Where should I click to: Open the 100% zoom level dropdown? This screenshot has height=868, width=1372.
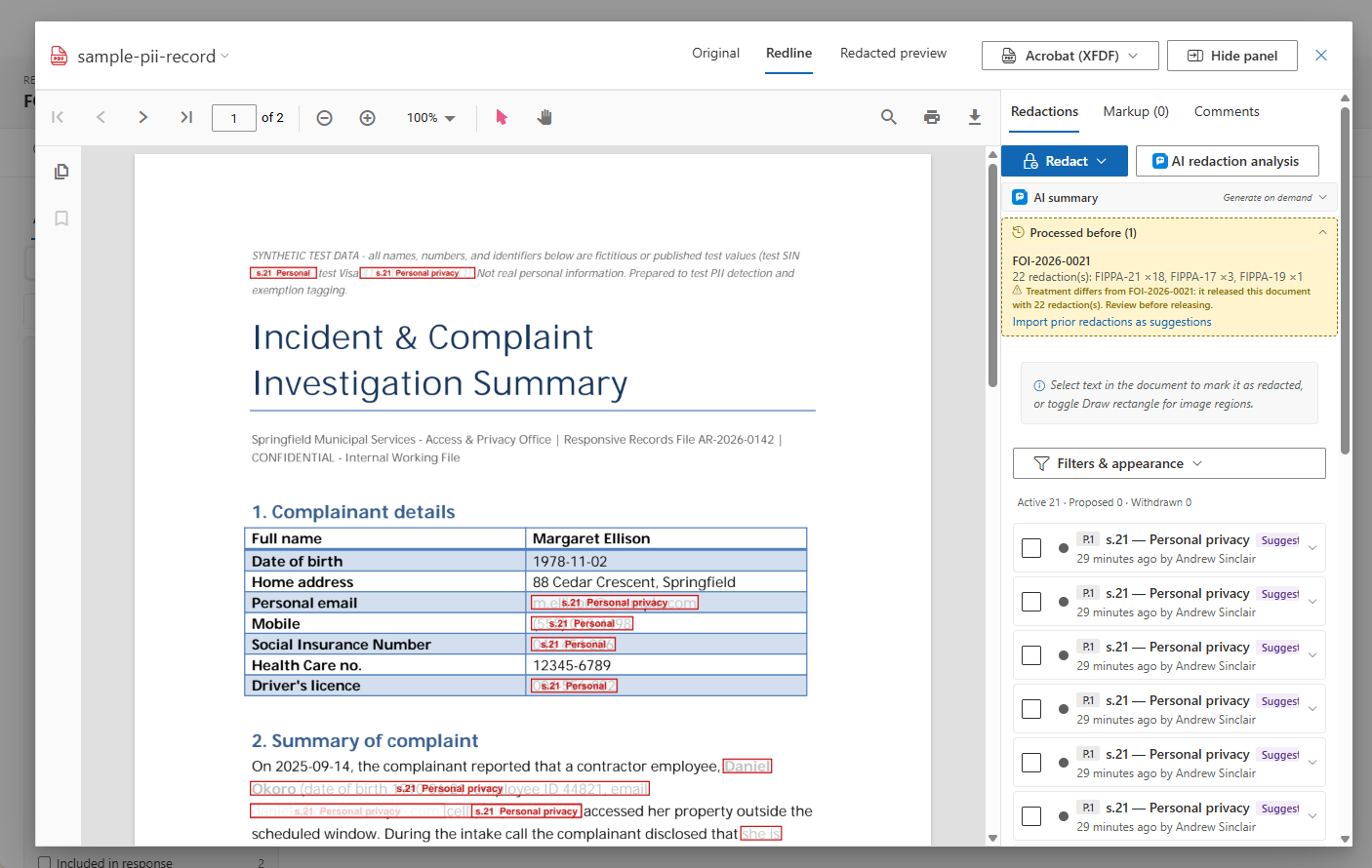pyautogui.click(x=431, y=118)
